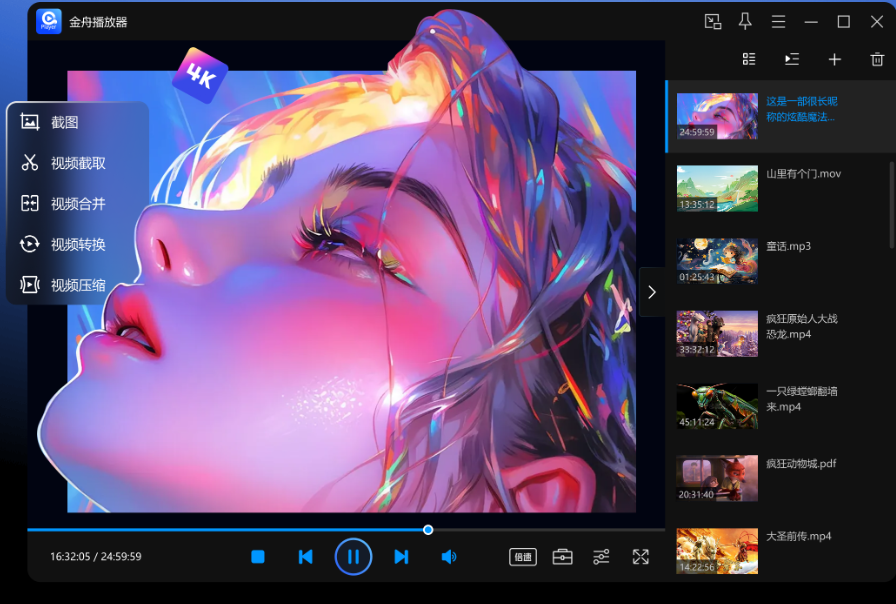Skip to next track
This screenshot has width=896, height=604.
coord(401,557)
